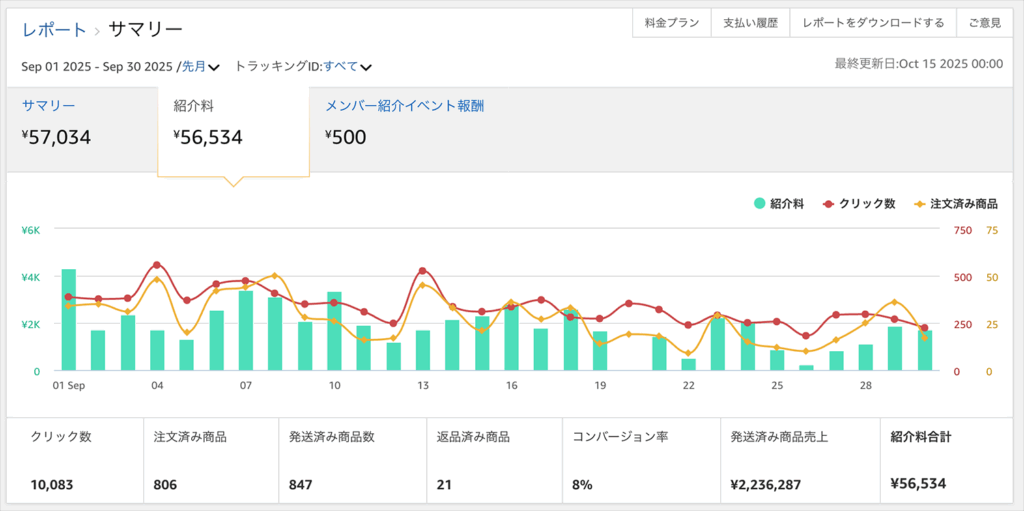Open the 料金プラン page

[x=671, y=23]
